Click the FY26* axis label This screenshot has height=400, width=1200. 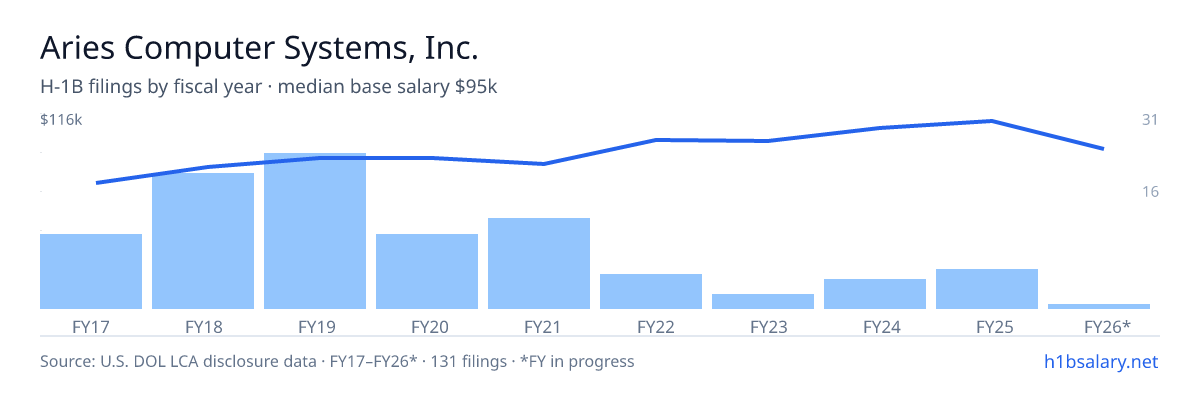[1107, 326]
